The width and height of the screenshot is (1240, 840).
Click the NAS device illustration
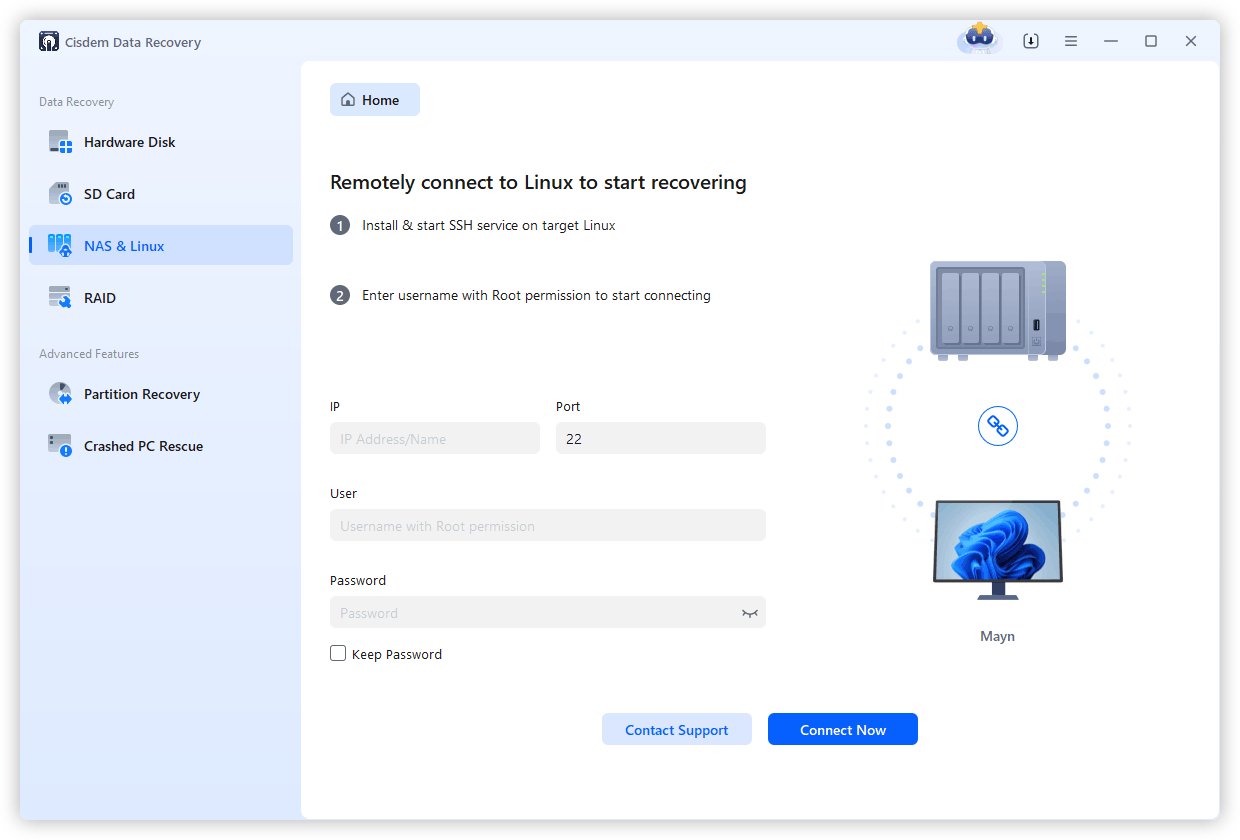pyautogui.click(x=997, y=310)
